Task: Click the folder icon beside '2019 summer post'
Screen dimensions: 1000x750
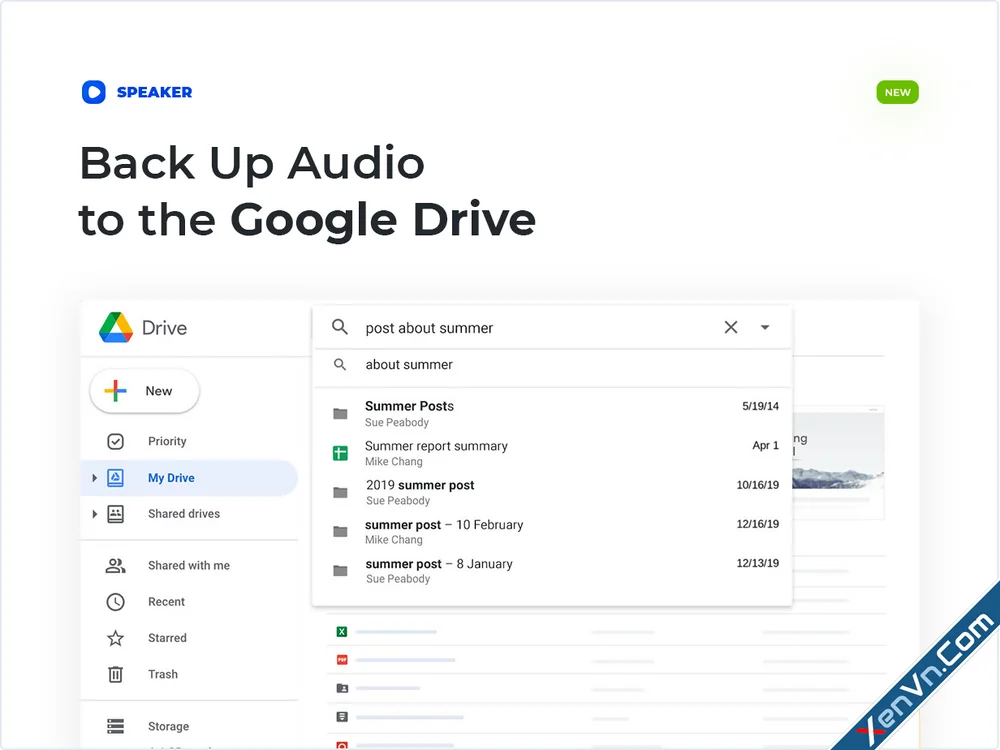Action: point(341,492)
